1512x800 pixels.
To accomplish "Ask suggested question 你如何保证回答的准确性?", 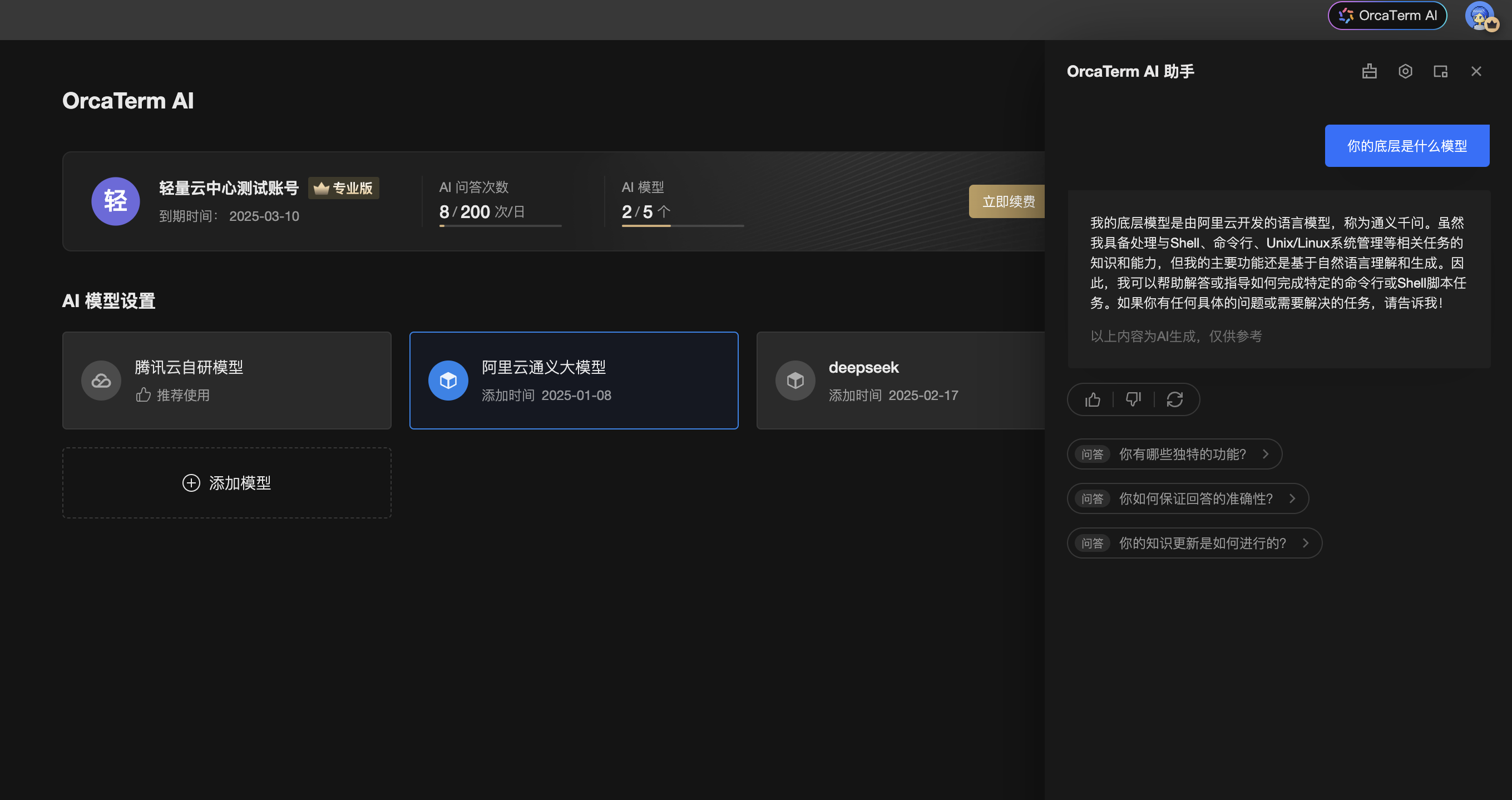I will pos(1188,498).
